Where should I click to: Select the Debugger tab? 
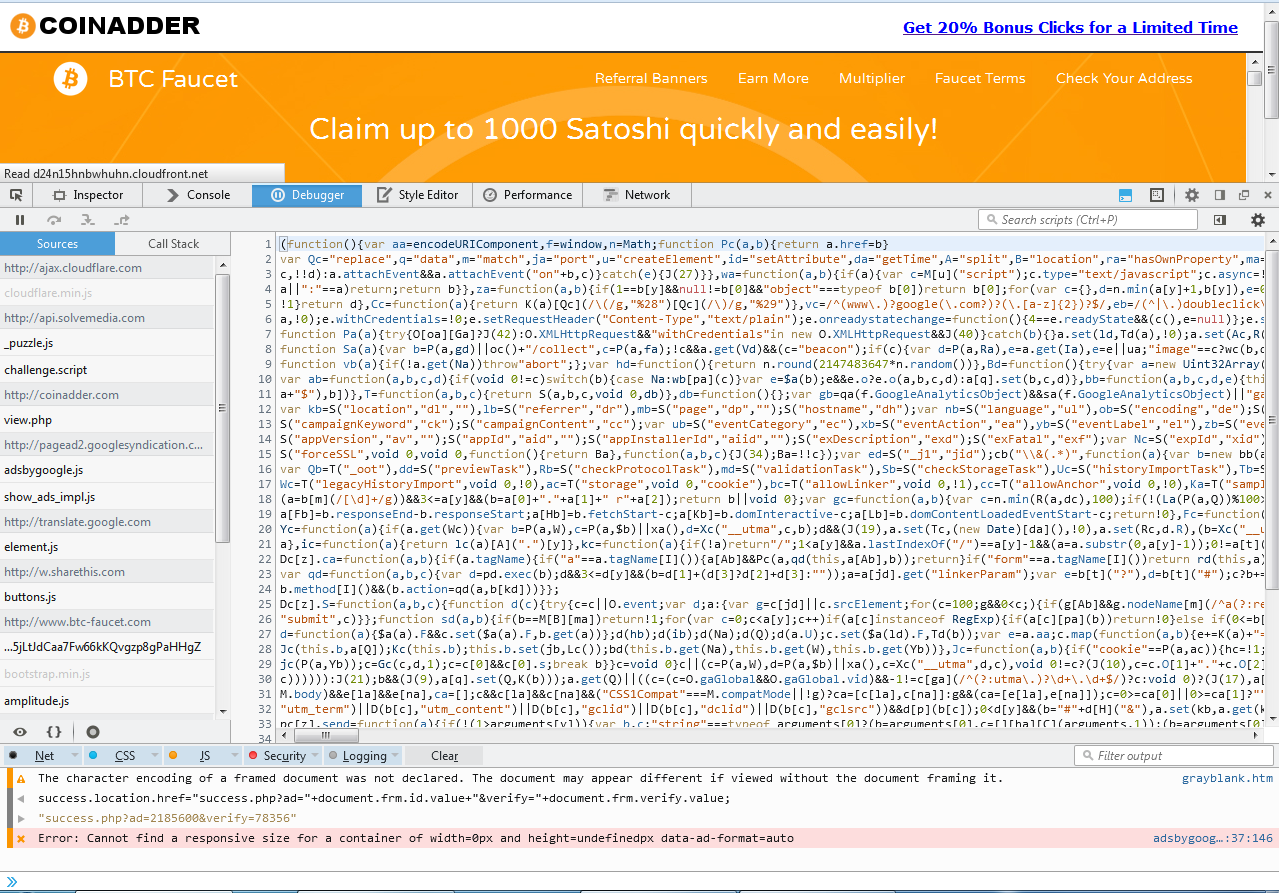click(x=308, y=195)
